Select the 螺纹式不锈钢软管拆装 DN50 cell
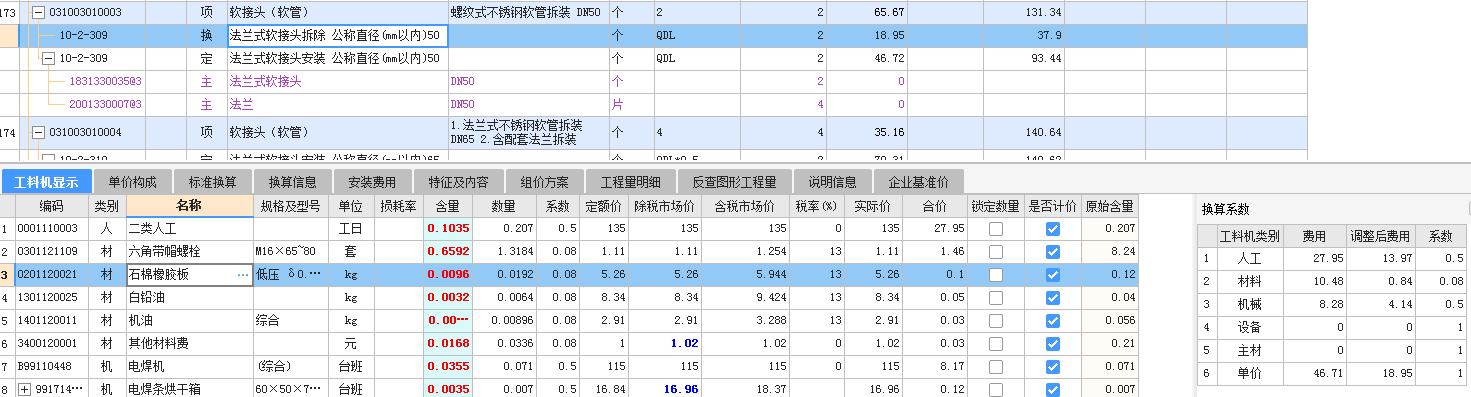The width and height of the screenshot is (1471, 397). [528, 13]
